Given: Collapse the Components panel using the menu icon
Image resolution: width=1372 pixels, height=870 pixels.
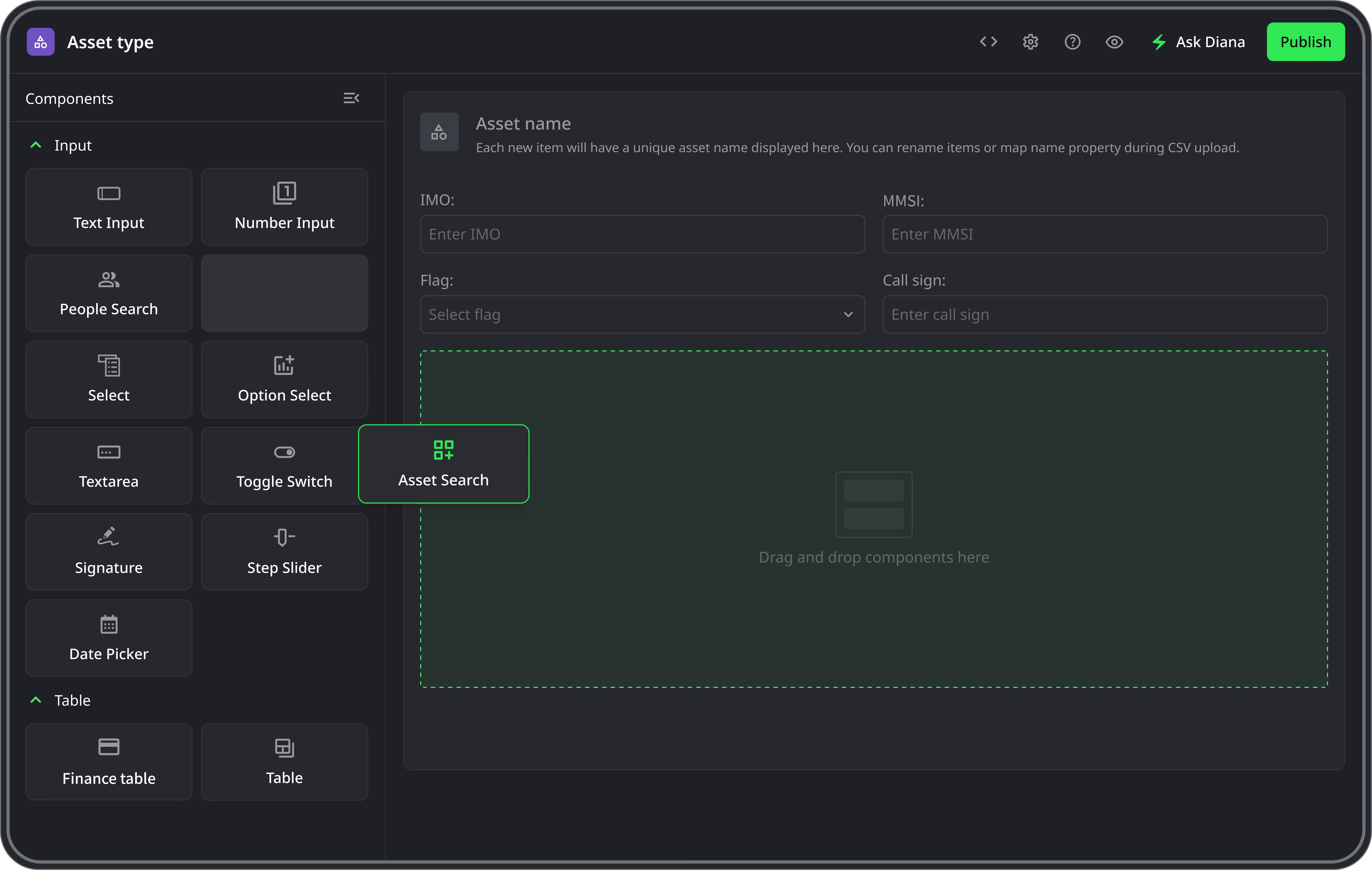Looking at the screenshot, I should click(351, 98).
